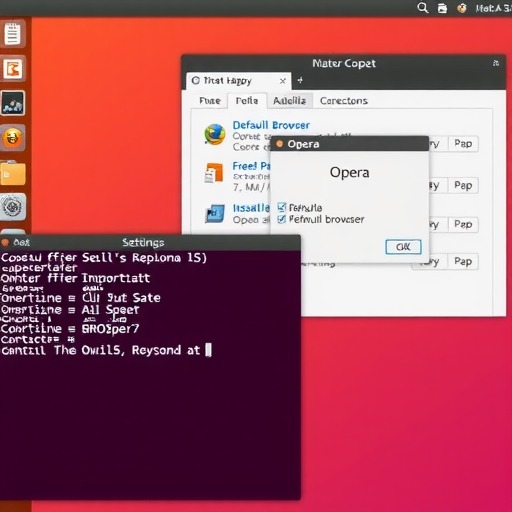Click the terminal cursor after 'Reysond at'

[208, 350]
